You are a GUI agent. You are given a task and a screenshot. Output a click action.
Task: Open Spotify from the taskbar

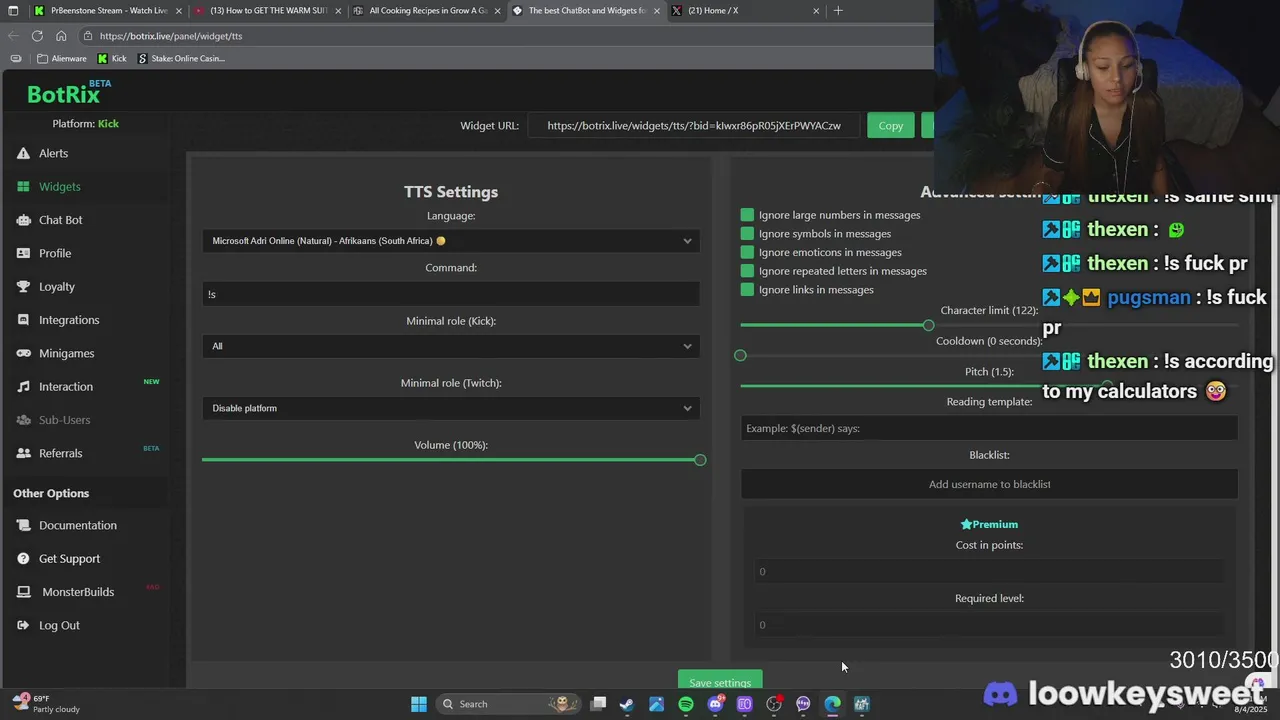686,704
